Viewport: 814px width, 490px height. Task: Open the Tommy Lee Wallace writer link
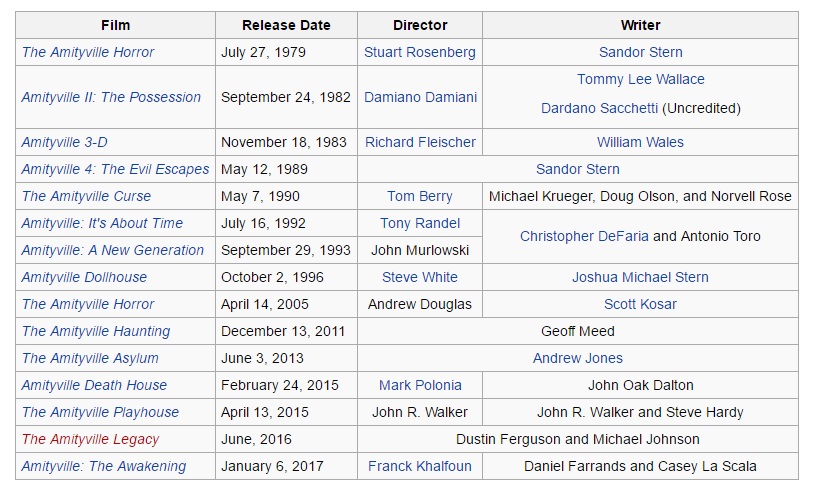click(641, 79)
